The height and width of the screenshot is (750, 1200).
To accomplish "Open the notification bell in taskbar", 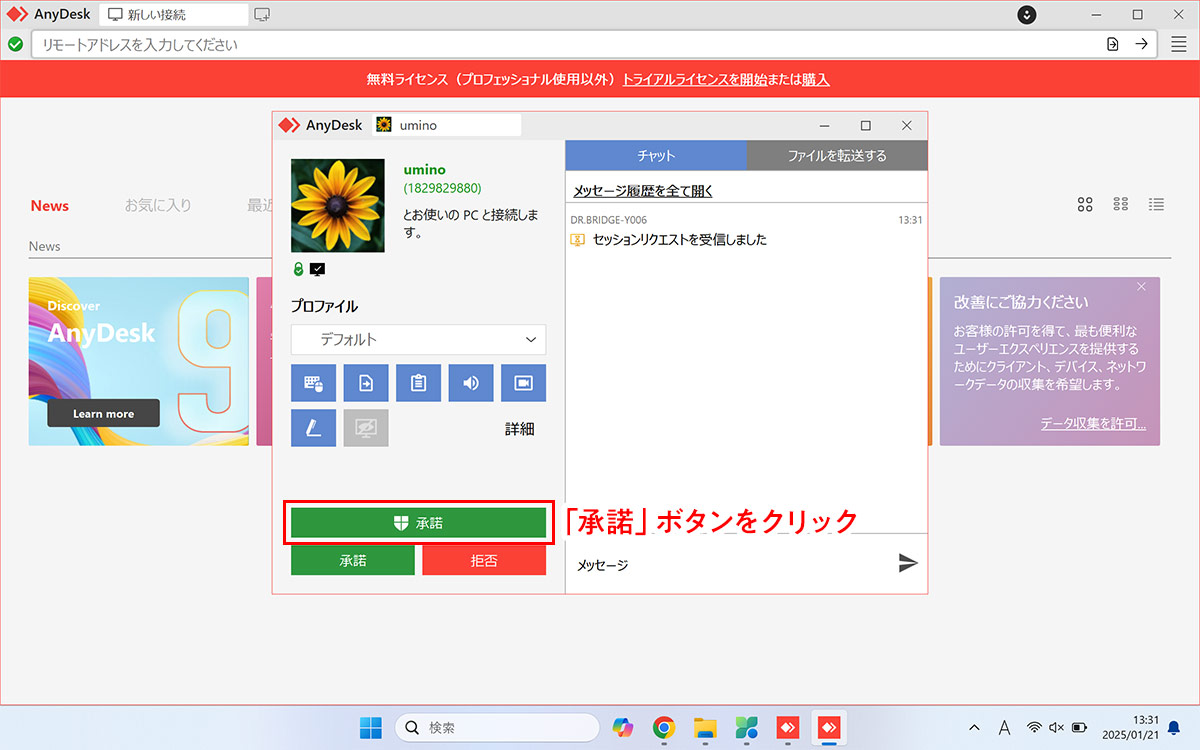I will 1174,727.
